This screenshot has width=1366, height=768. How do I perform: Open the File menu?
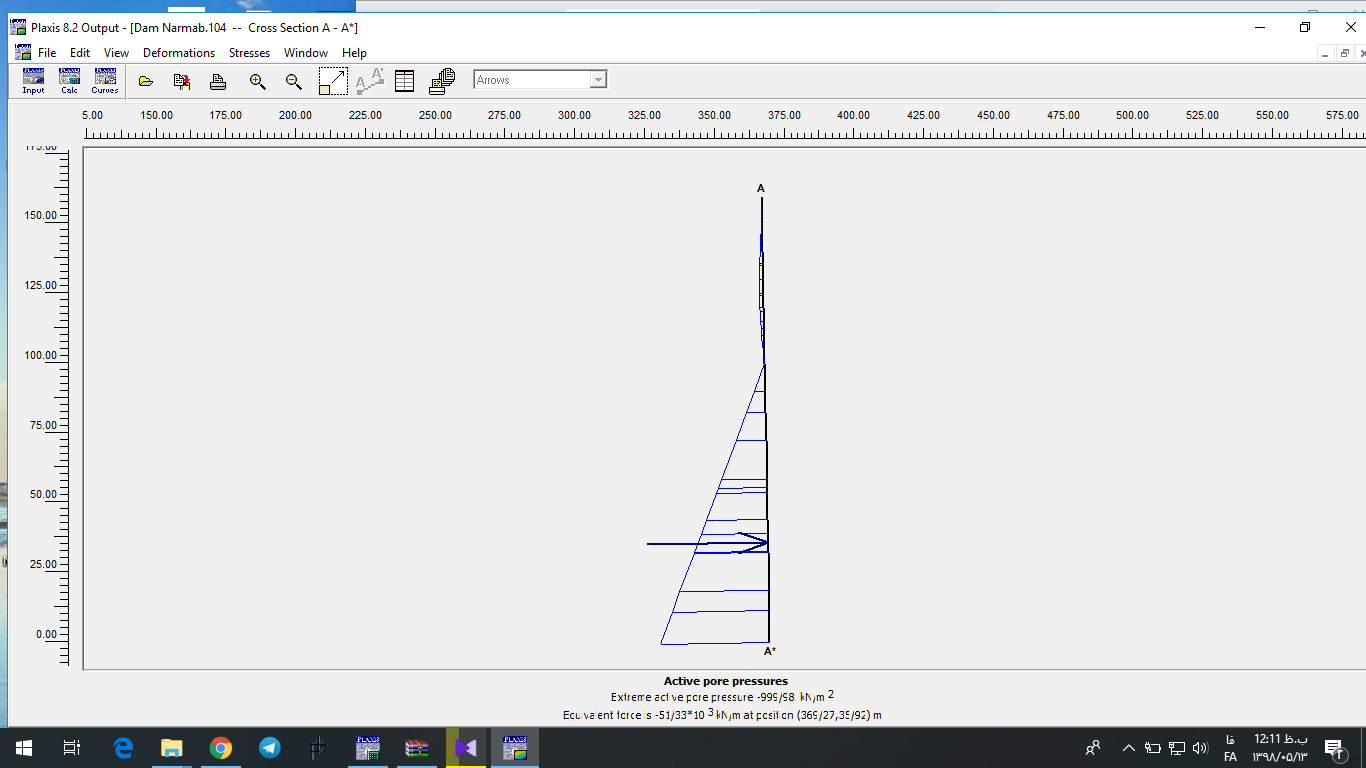[x=47, y=53]
